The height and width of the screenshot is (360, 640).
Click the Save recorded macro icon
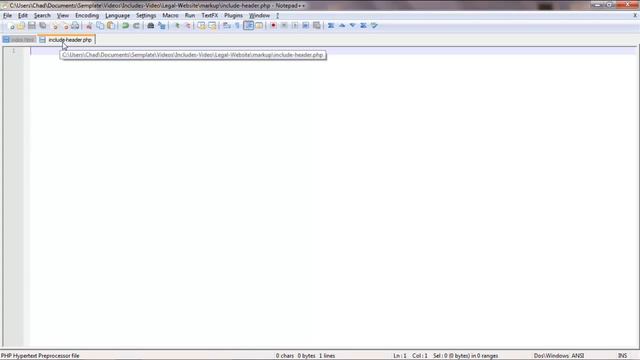[316, 26]
